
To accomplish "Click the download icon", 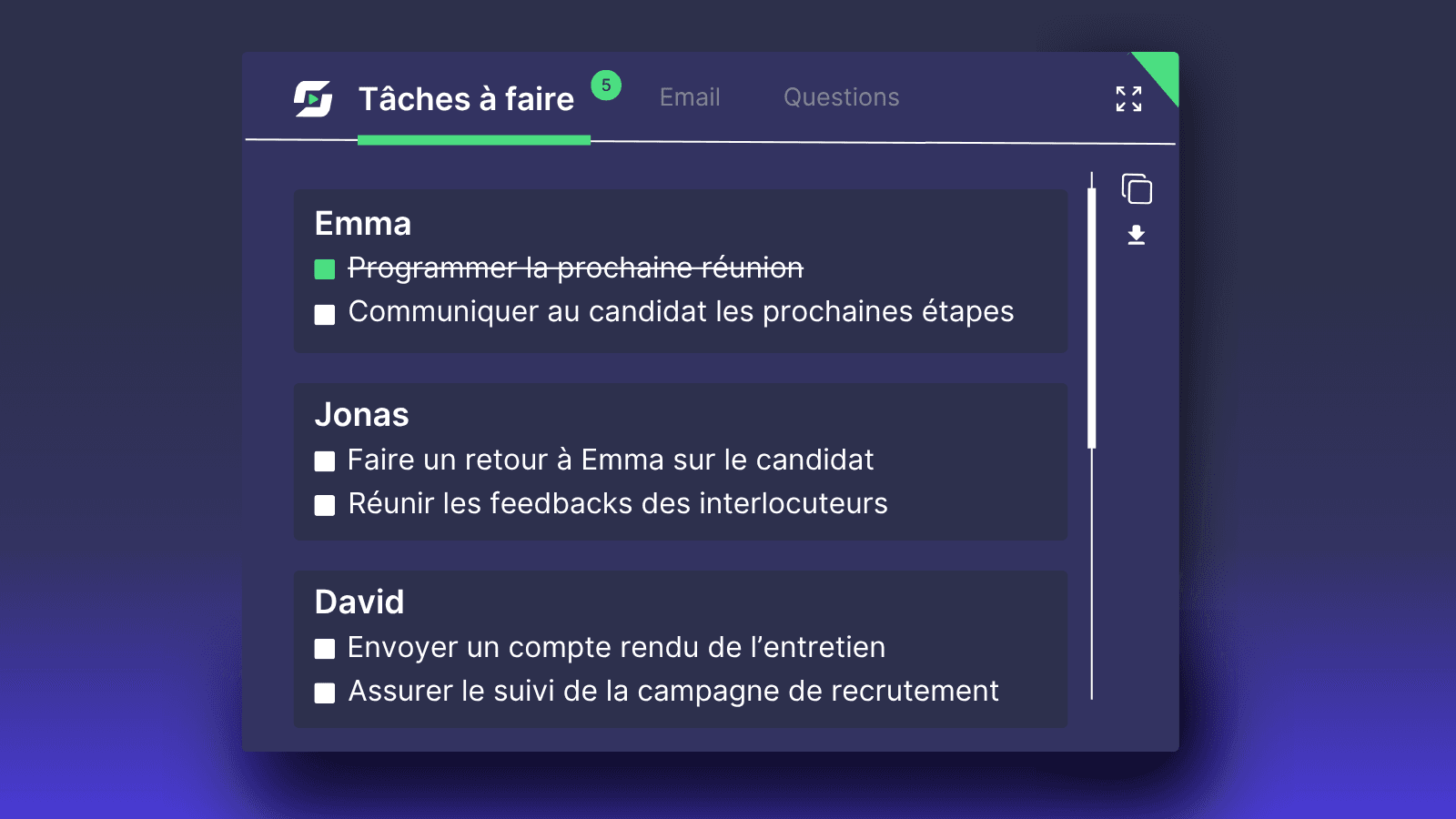I will tap(1137, 236).
